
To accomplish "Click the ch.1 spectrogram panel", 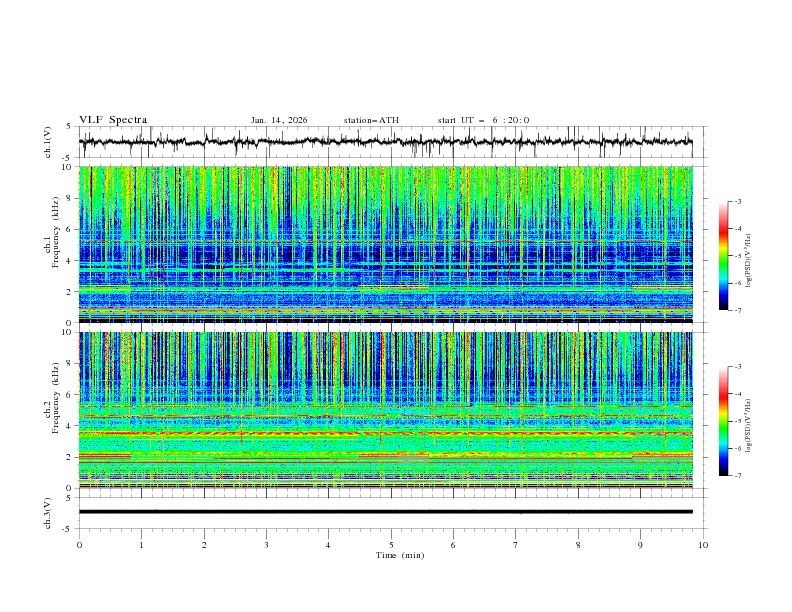I will pos(386,244).
